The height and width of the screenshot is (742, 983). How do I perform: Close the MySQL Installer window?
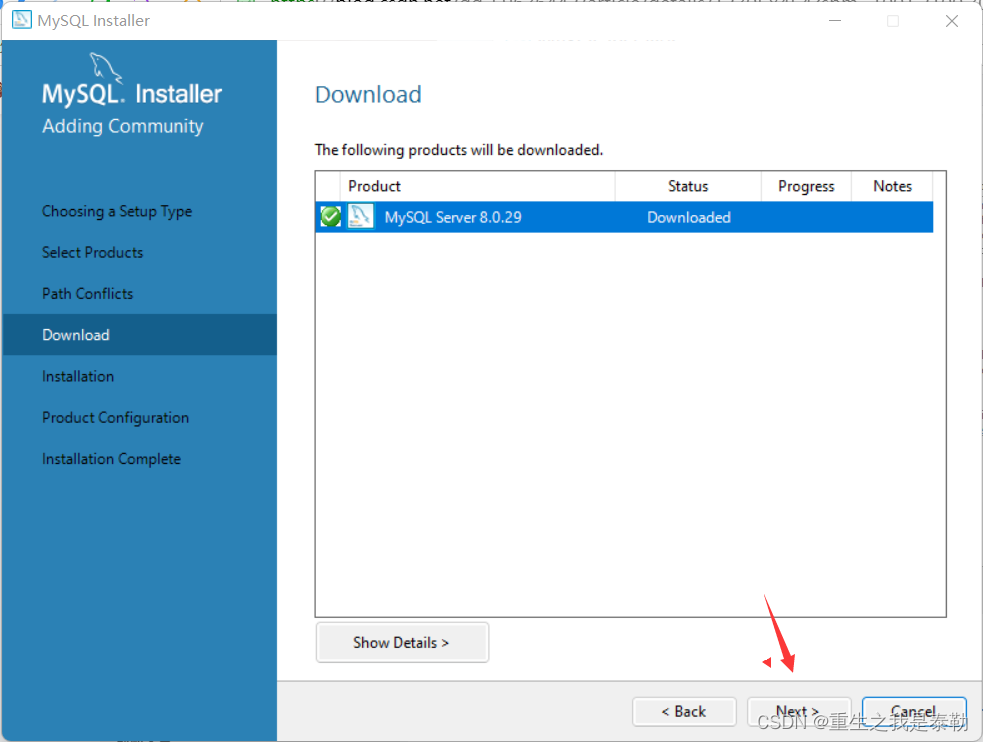(952, 21)
